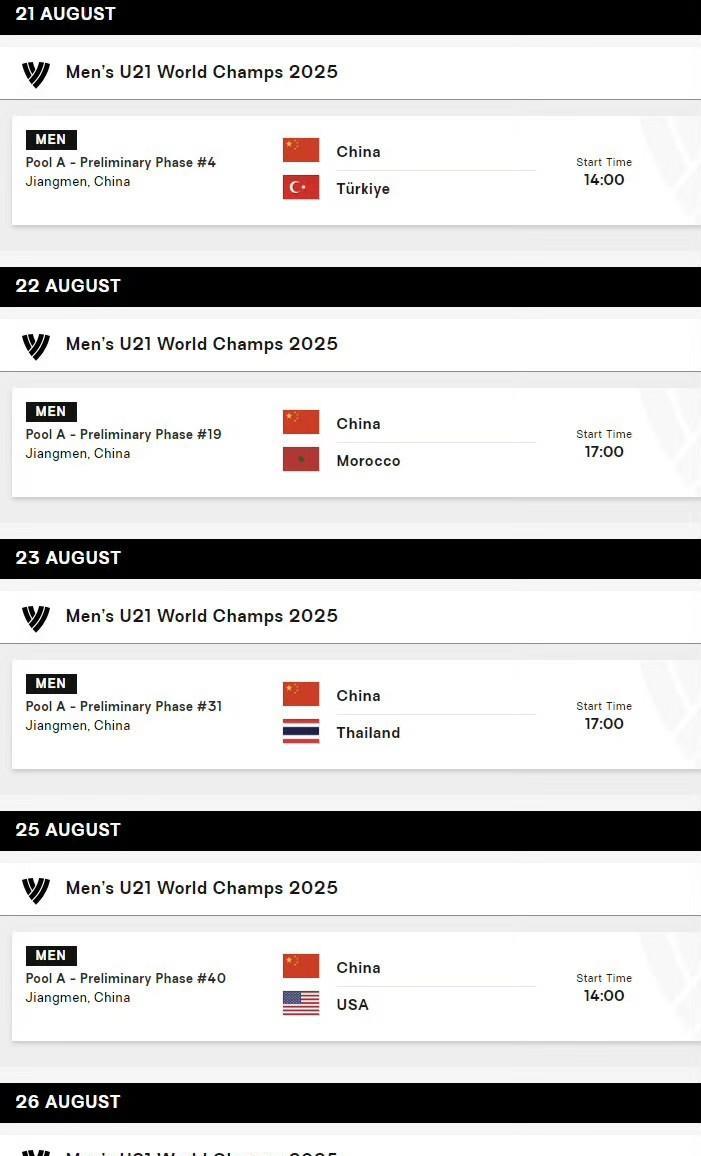Click the USA flag icon
701x1156 pixels.
301,1003
